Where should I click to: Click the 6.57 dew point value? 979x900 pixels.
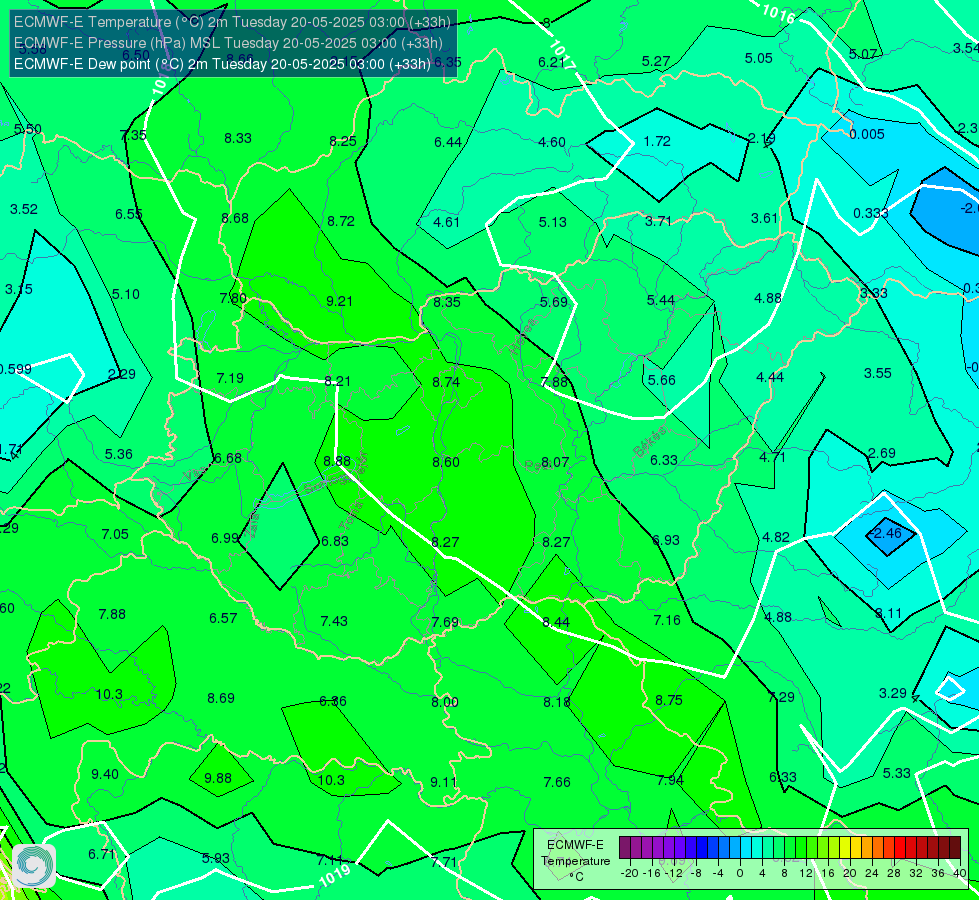[x=223, y=618]
